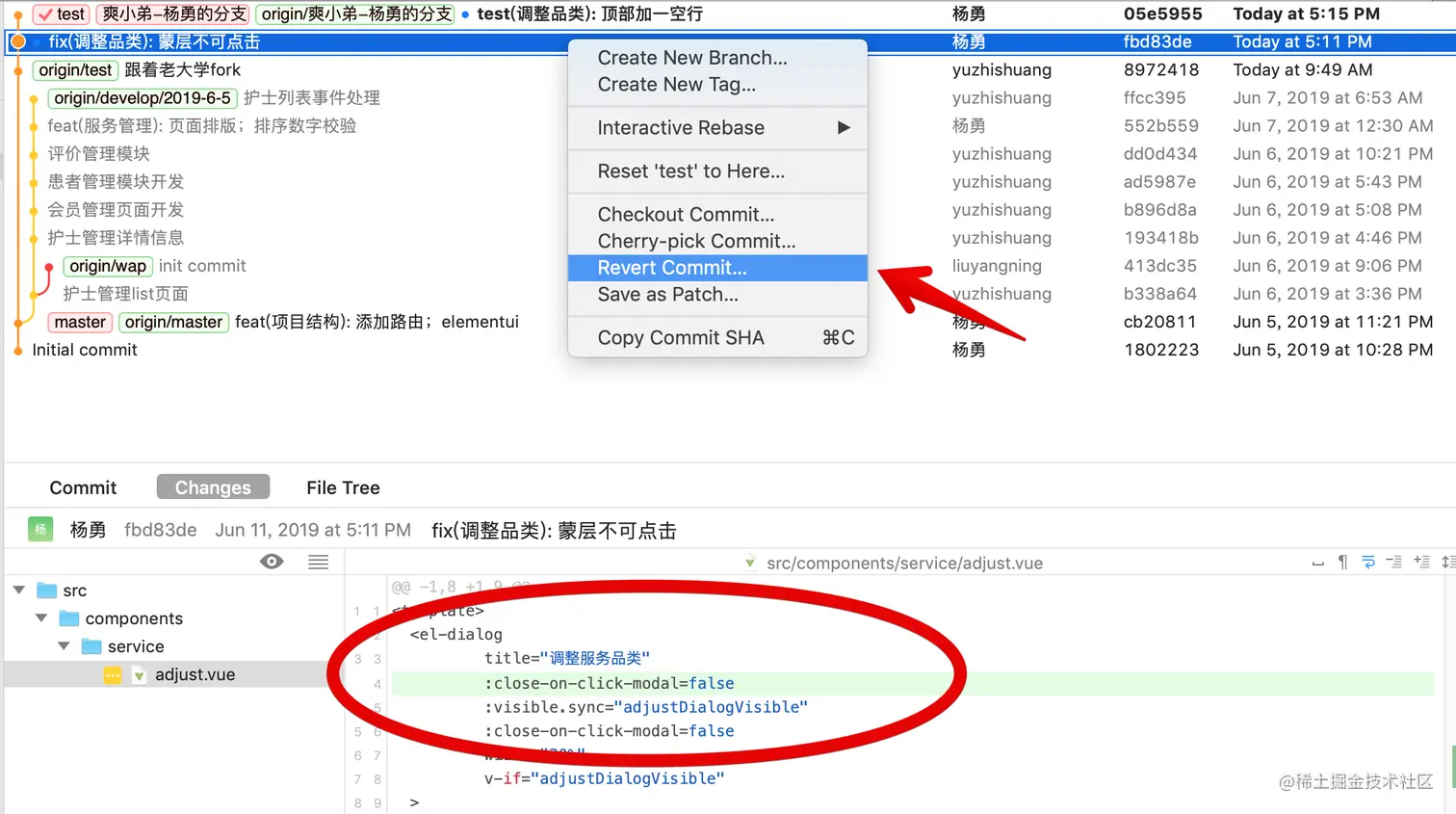Select commit 'Initial commit'
Image resolution: width=1456 pixels, height=814 pixels.
click(x=85, y=350)
